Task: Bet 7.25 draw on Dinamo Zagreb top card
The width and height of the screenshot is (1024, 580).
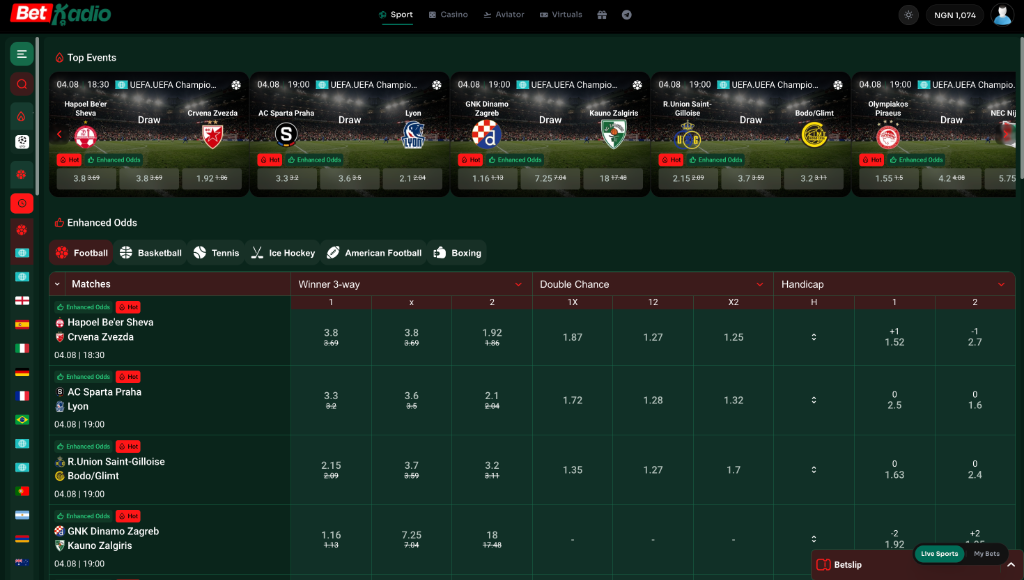Action: [x=550, y=178]
